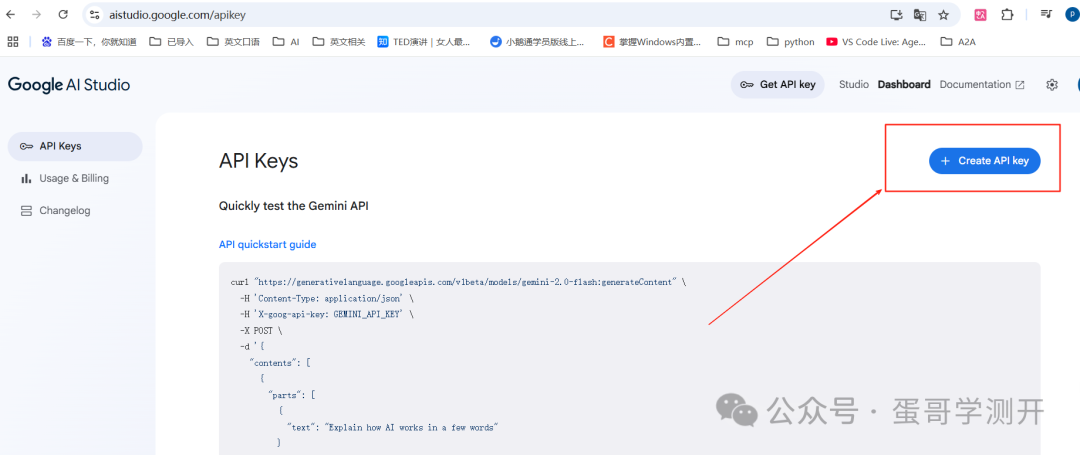Click the -X POST line in code
The image size is (1080, 455).
261,330
